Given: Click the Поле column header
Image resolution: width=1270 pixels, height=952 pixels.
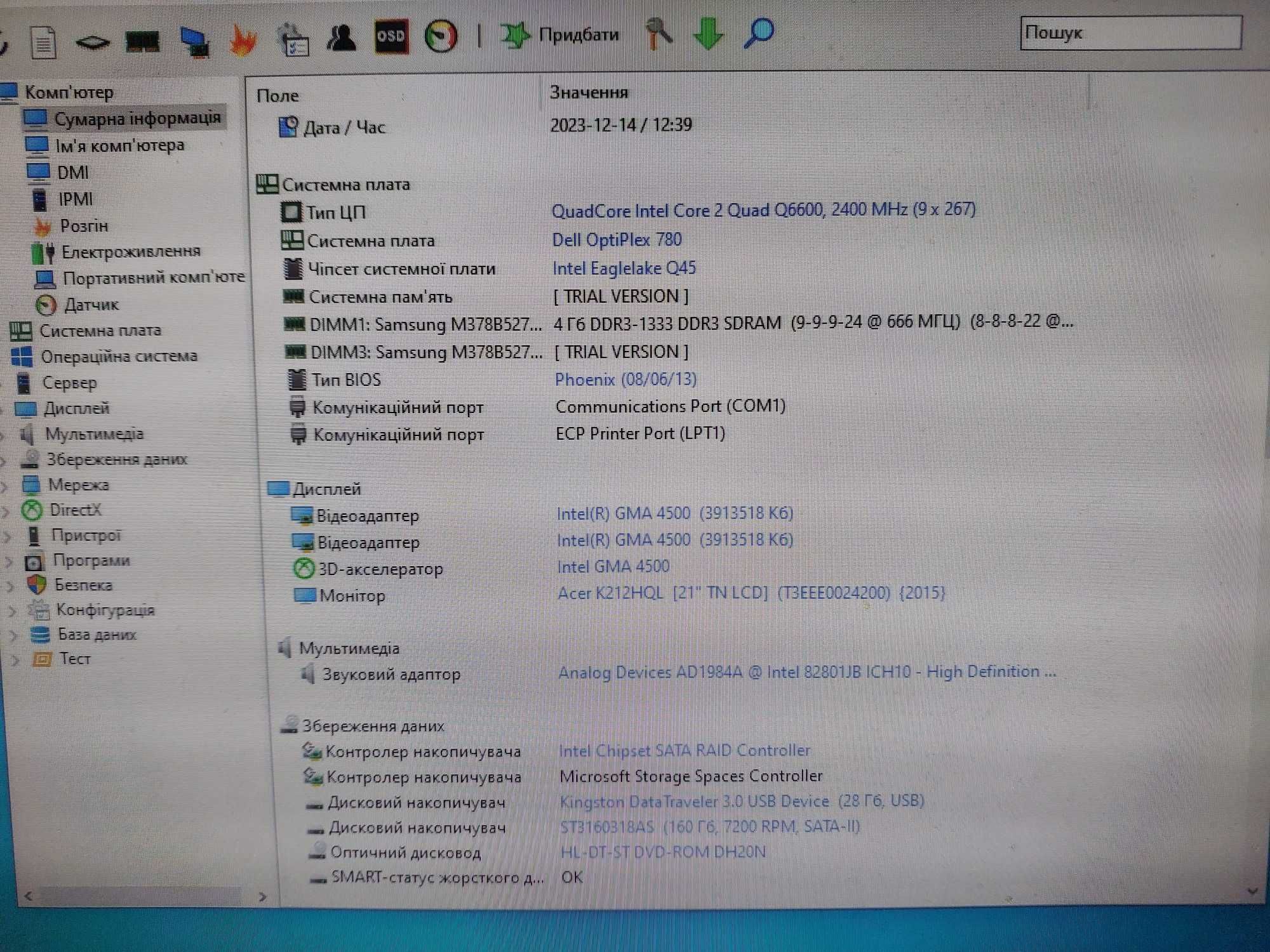Looking at the screenshot, I should coord(277,96).
